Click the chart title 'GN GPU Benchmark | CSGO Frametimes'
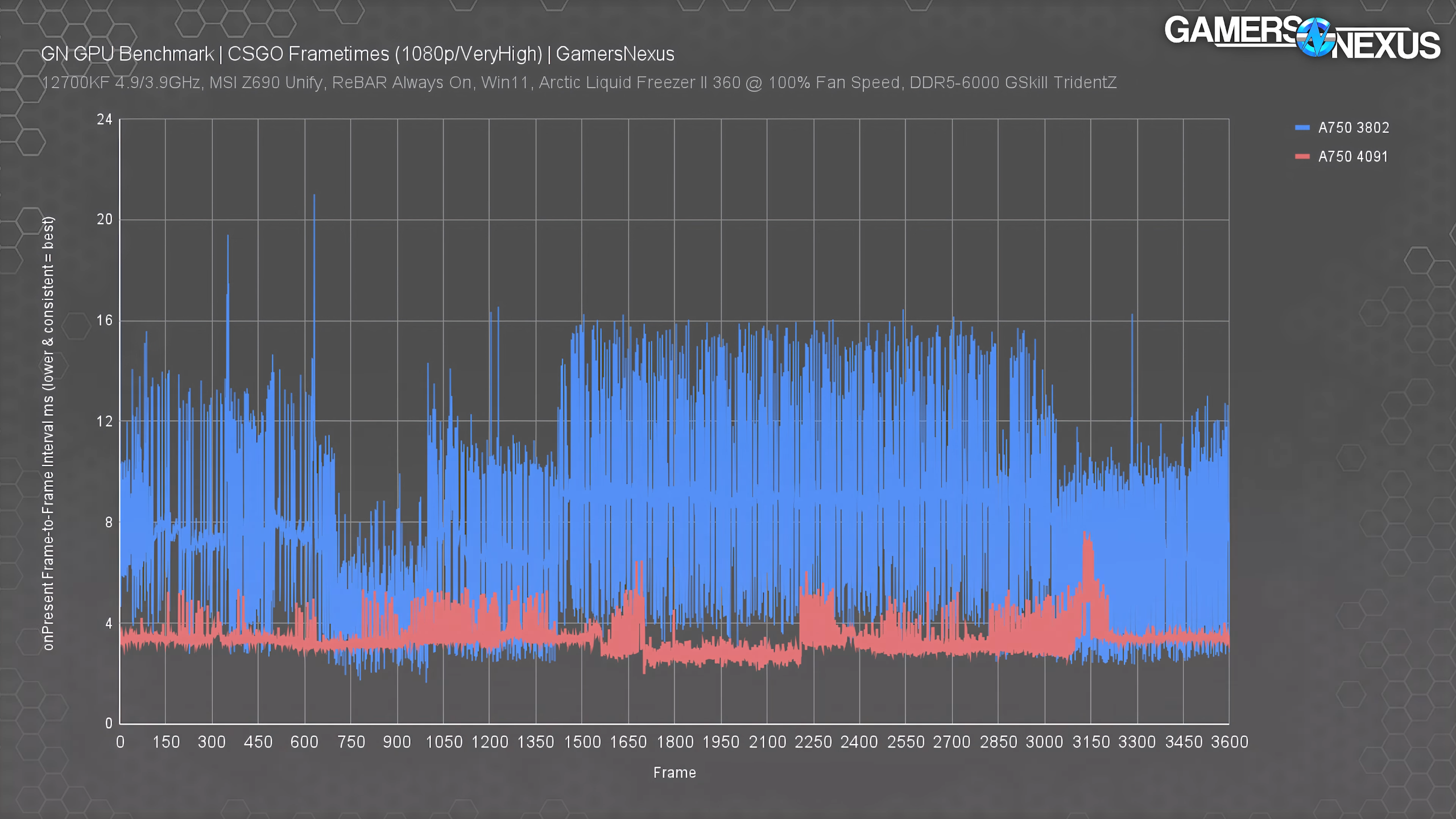 click(x=357, y=54)
